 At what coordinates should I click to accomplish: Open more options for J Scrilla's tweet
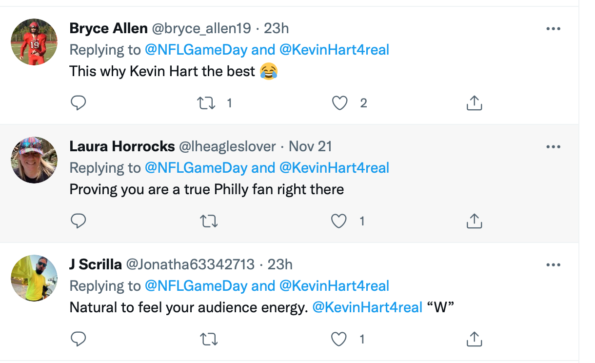(553, 264)
